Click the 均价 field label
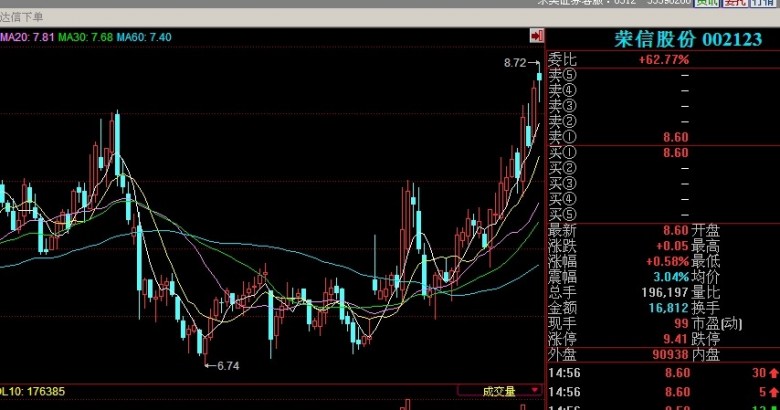Viewport: 780px width, 410px height. tap(705, 277)
